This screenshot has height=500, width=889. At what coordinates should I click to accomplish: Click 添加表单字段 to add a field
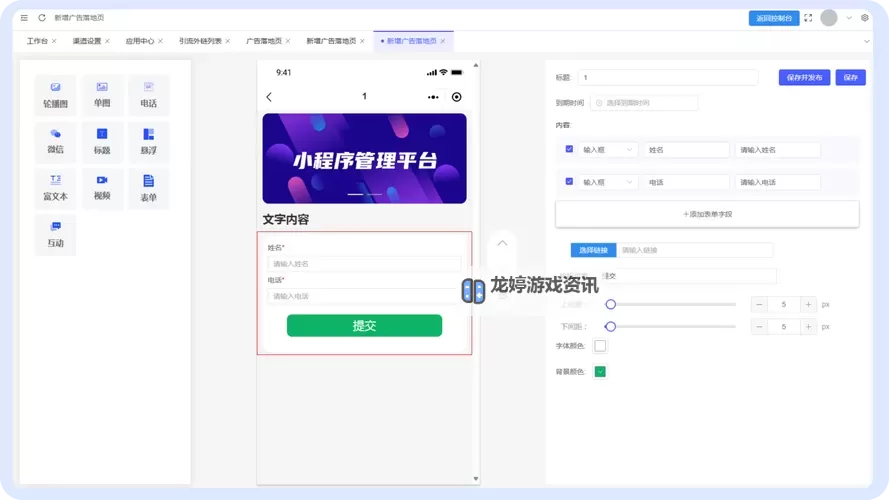[x=707, y=214]
